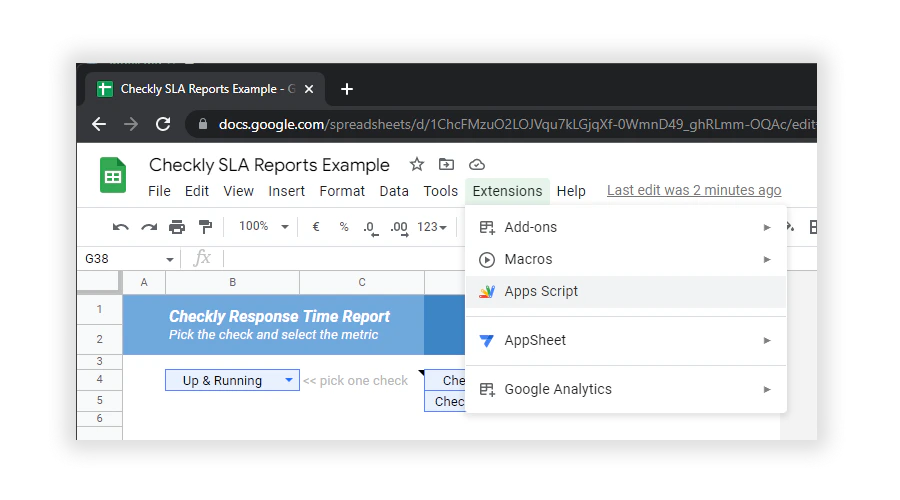The height and width of the screenshot is (500, 900).
Task: Go back in browser
Action: point(99,124)
